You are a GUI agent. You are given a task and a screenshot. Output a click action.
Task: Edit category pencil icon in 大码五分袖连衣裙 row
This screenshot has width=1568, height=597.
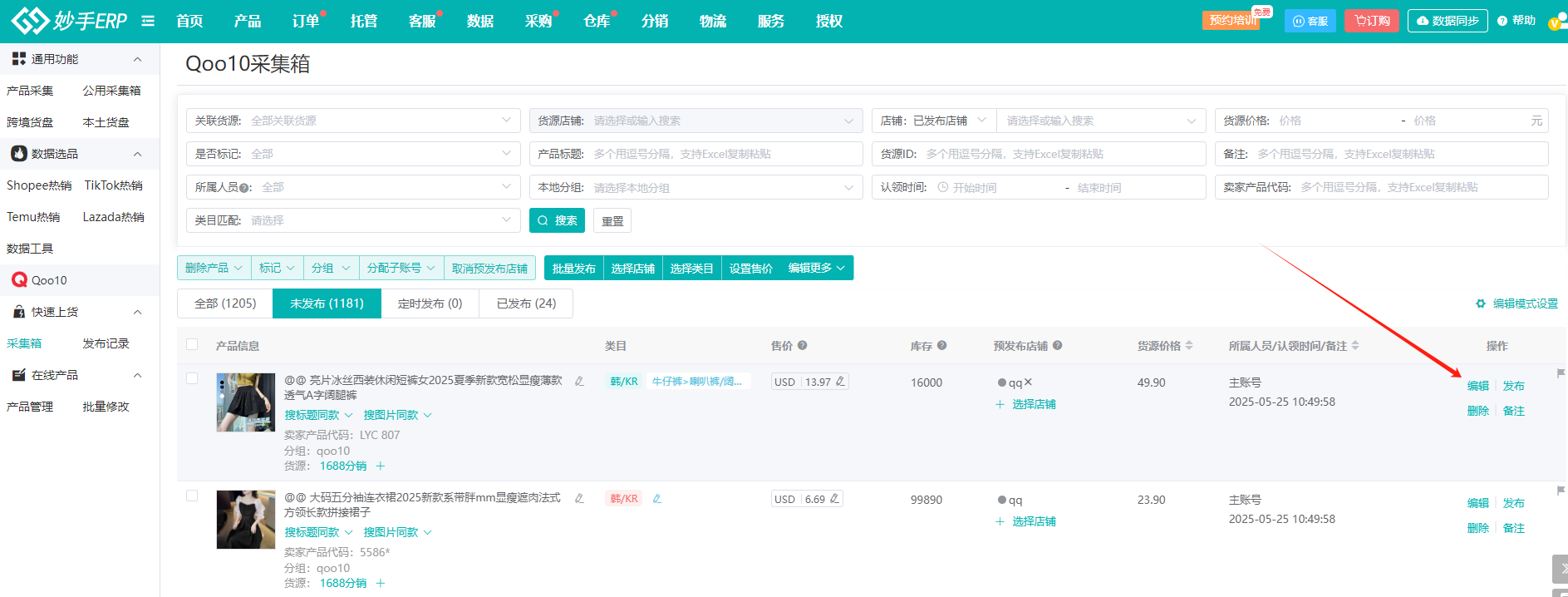(x=656, y=499)
